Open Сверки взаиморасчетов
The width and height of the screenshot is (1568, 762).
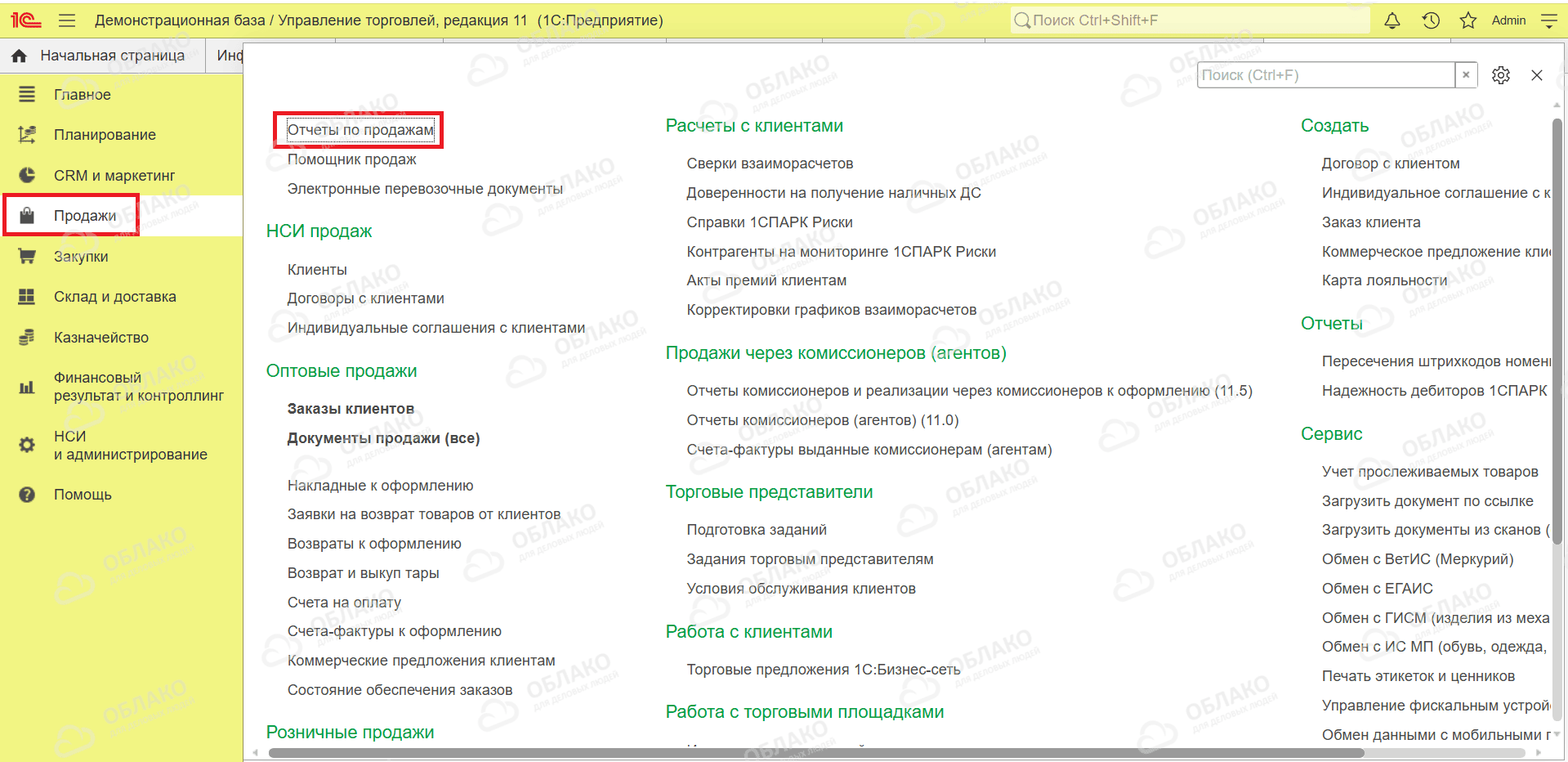[x=770, y=164]
